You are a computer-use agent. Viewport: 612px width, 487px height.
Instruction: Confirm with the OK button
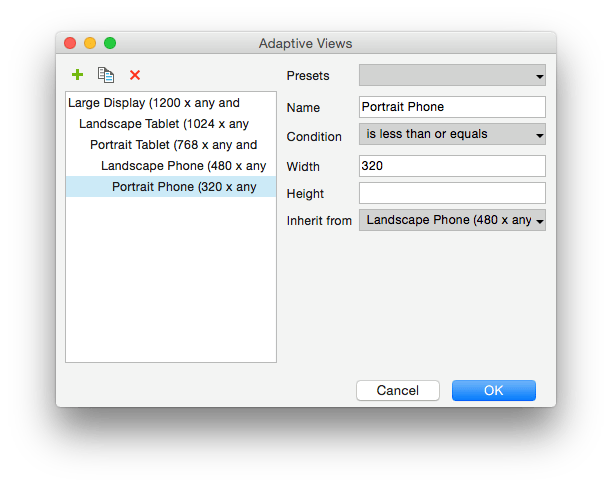tap(494, 390)
